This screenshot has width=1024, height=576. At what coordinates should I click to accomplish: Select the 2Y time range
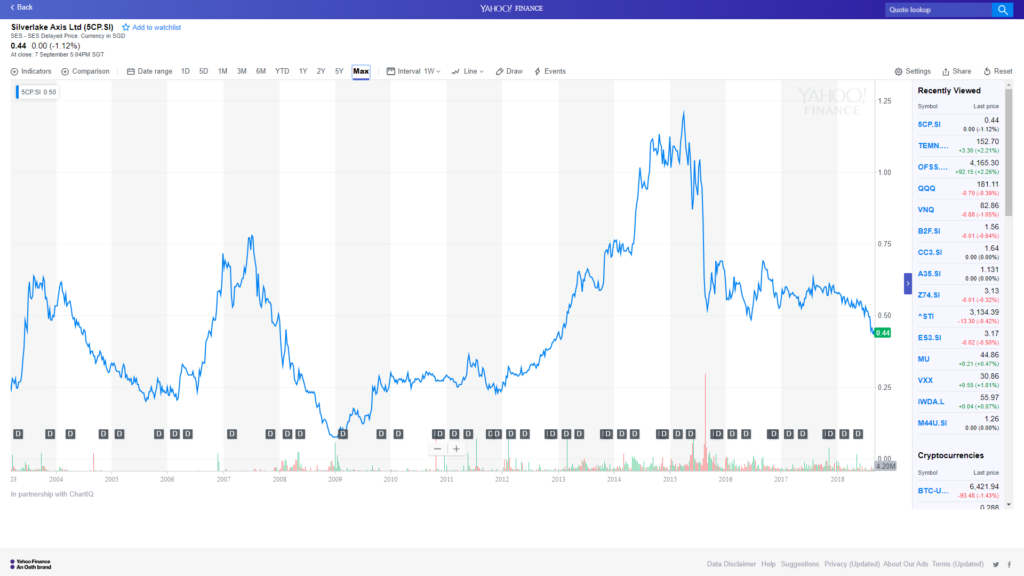[321, 71]
